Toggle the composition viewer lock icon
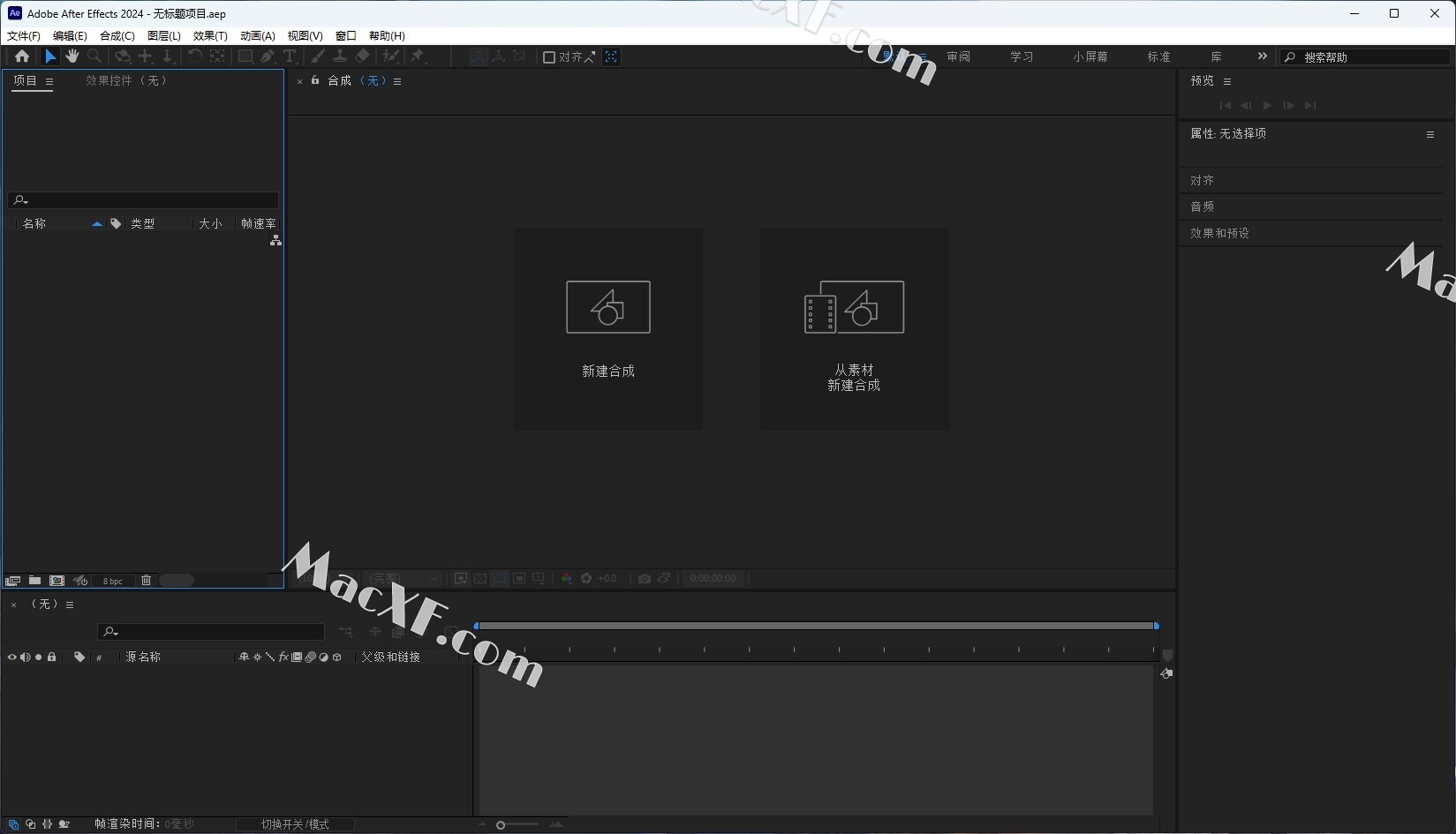Screen dimensions: 1456x834 315,80
